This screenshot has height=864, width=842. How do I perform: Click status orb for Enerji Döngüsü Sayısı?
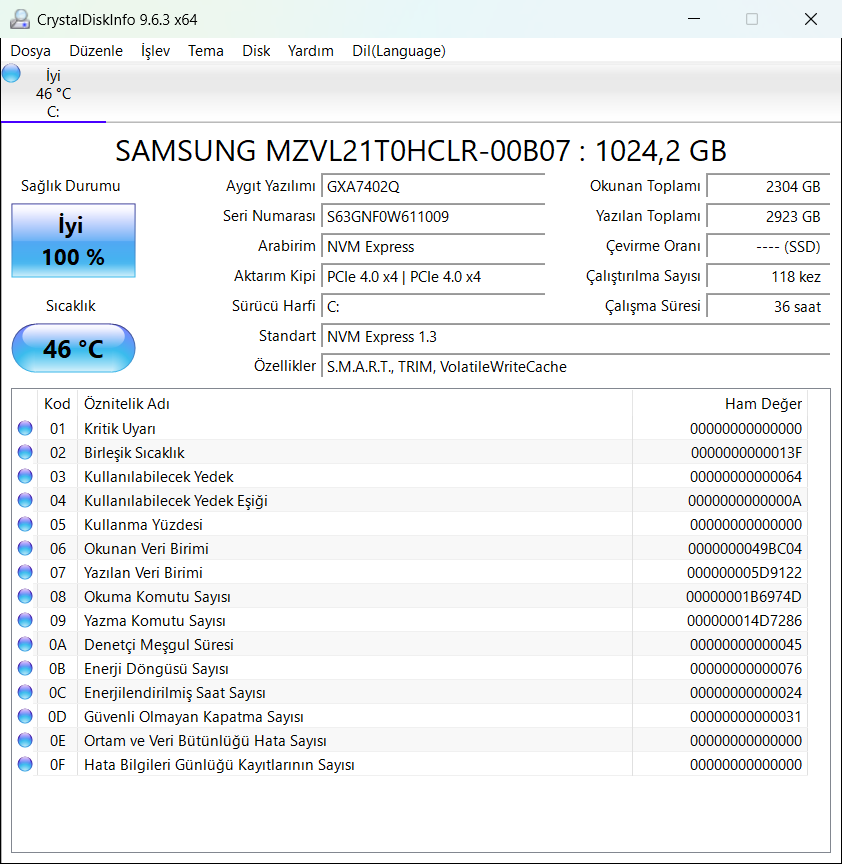point(25,668)
